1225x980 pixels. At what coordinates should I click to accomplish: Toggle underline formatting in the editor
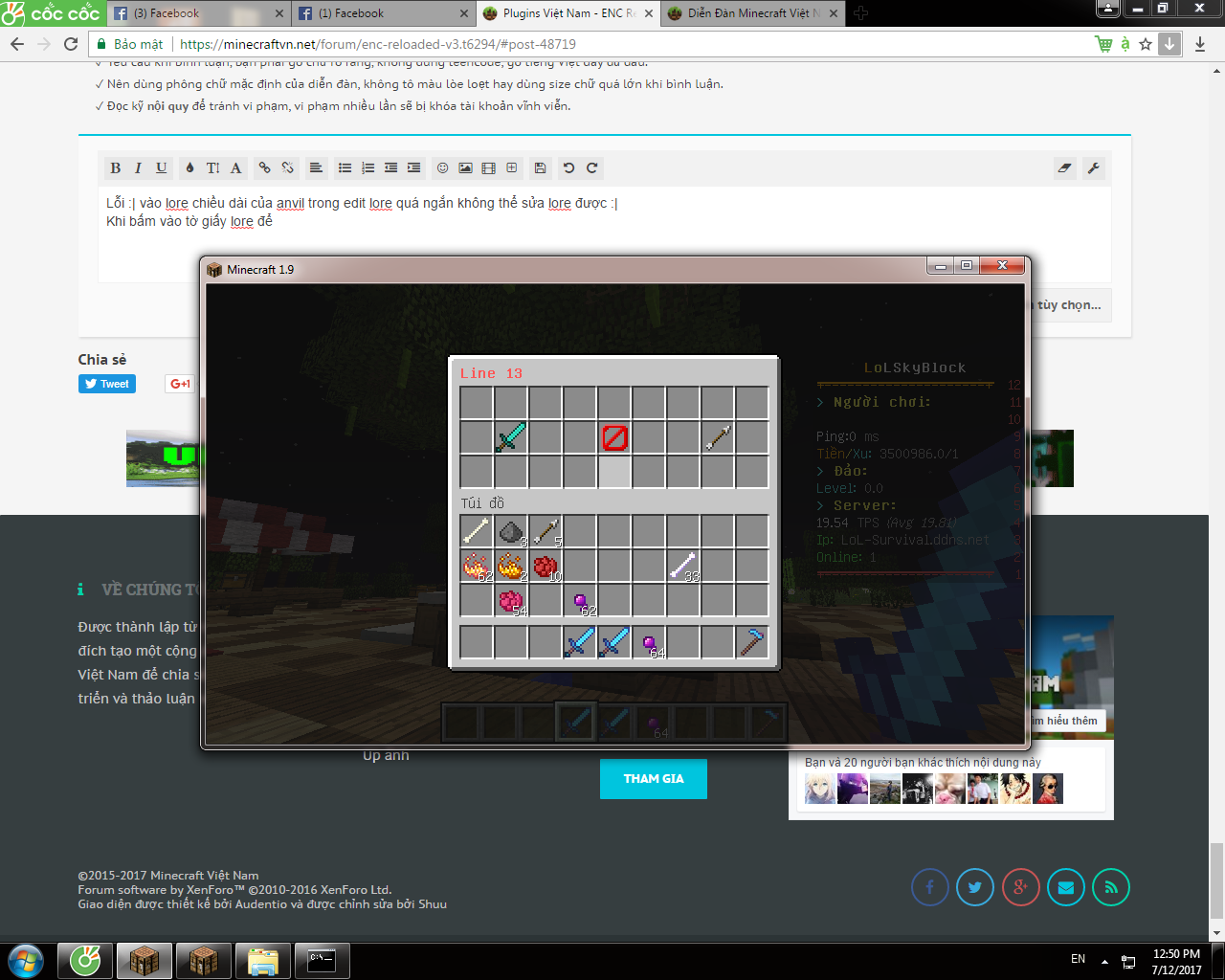(x=161, y=168)
